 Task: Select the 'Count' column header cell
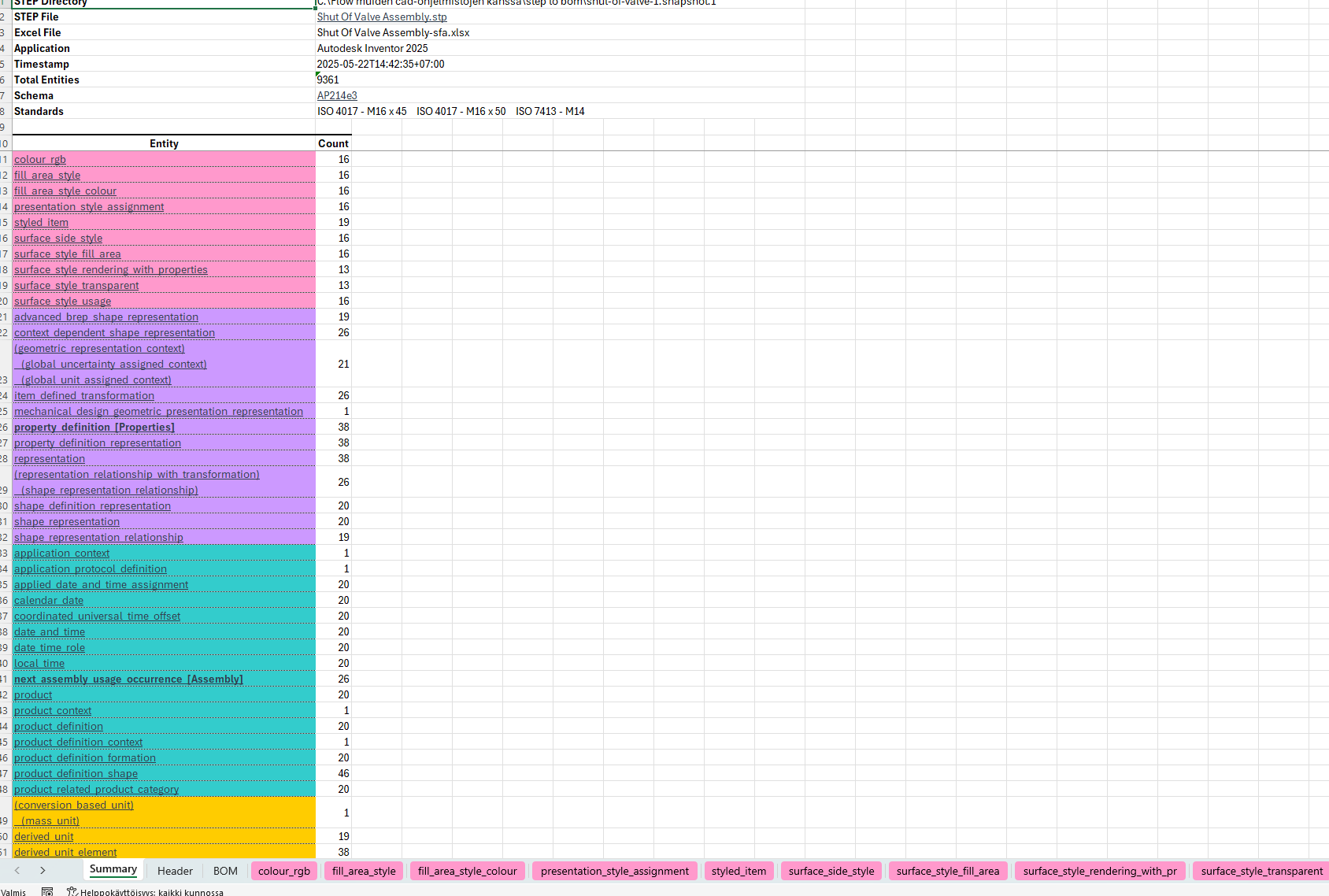333,143
